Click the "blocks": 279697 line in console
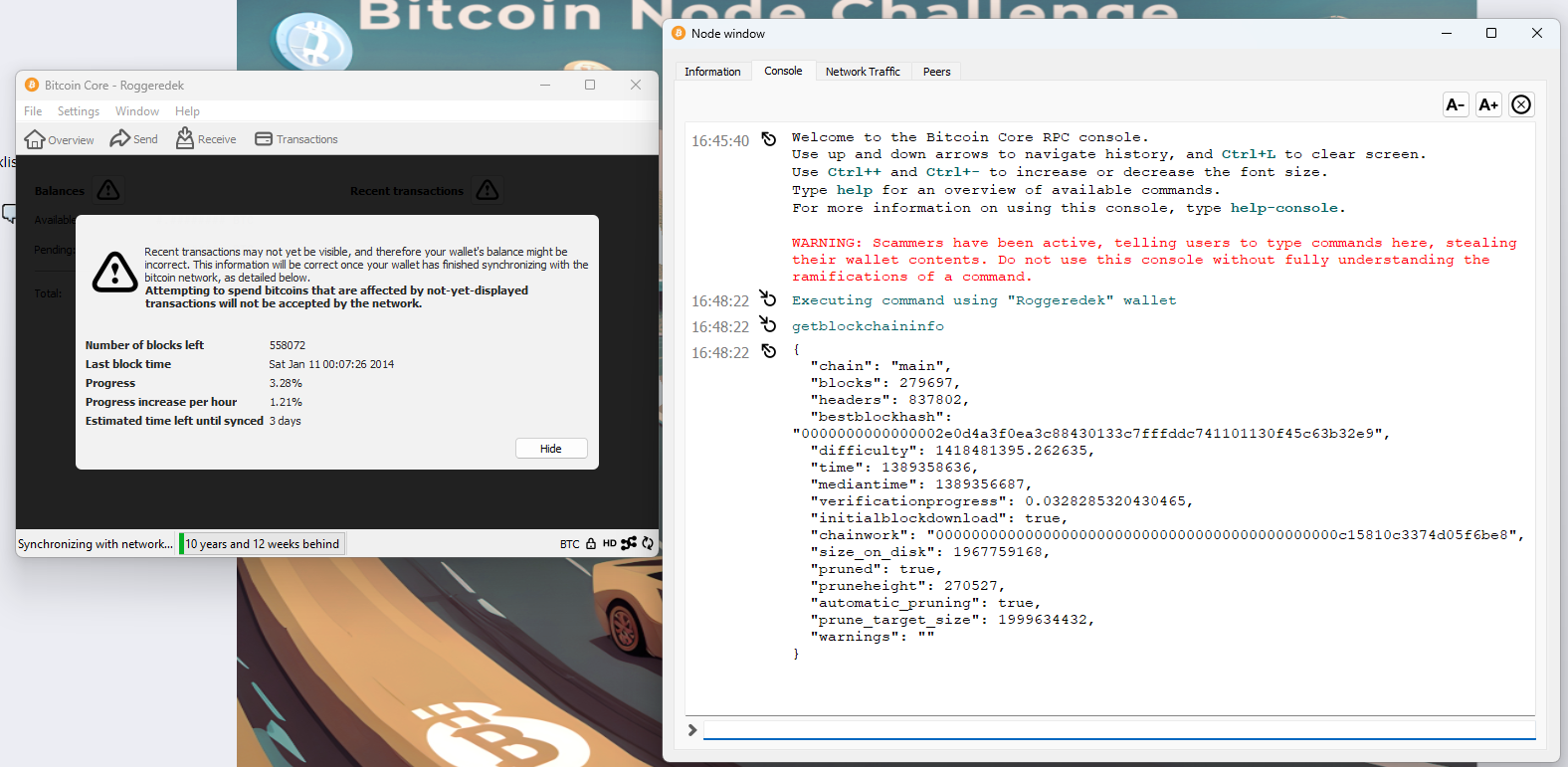1568x767 pixels. 884,383
